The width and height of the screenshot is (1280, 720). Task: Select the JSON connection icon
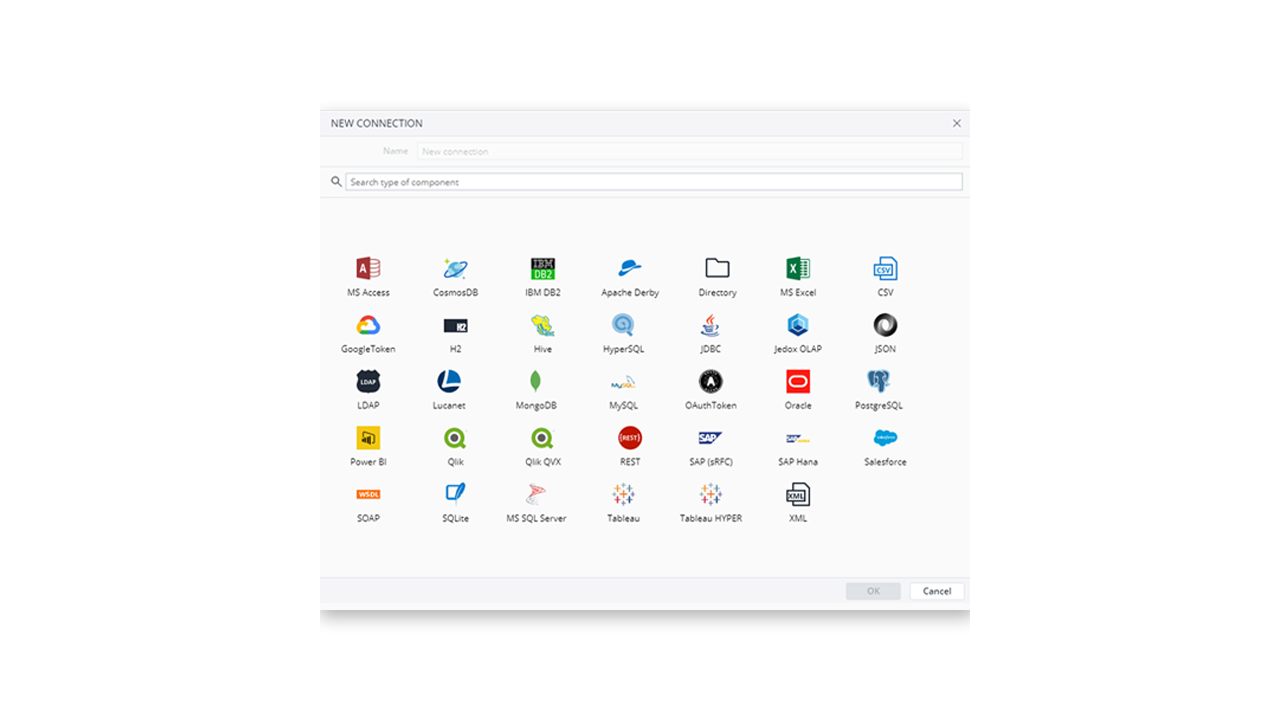885,325
